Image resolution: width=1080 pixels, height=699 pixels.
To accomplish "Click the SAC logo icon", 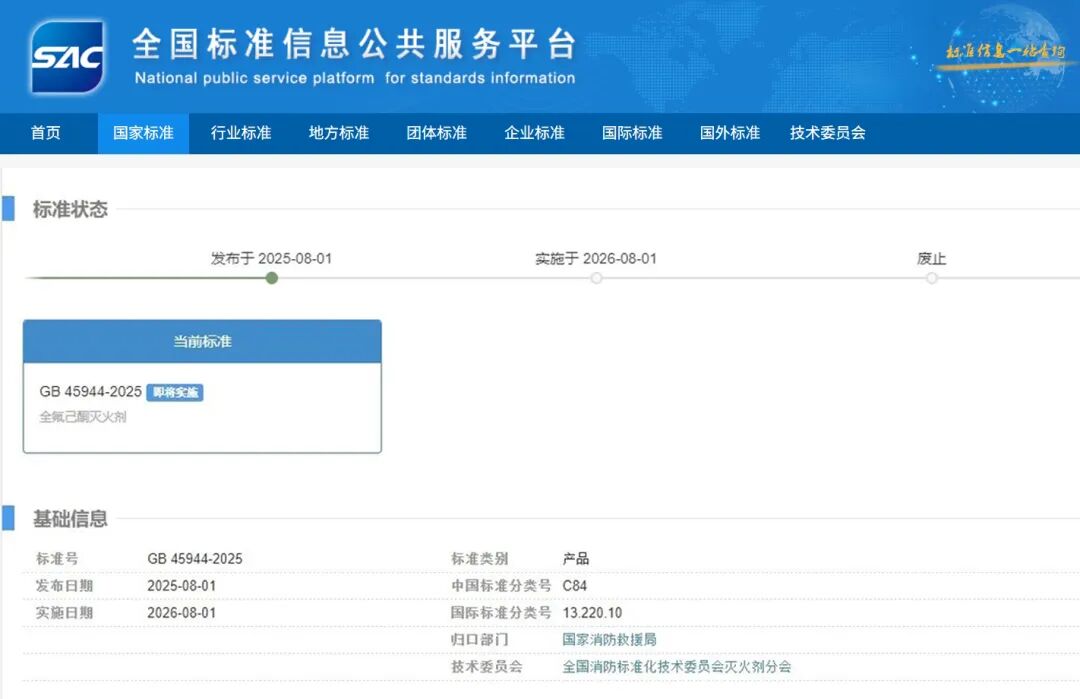I will (x=68, y=56).
